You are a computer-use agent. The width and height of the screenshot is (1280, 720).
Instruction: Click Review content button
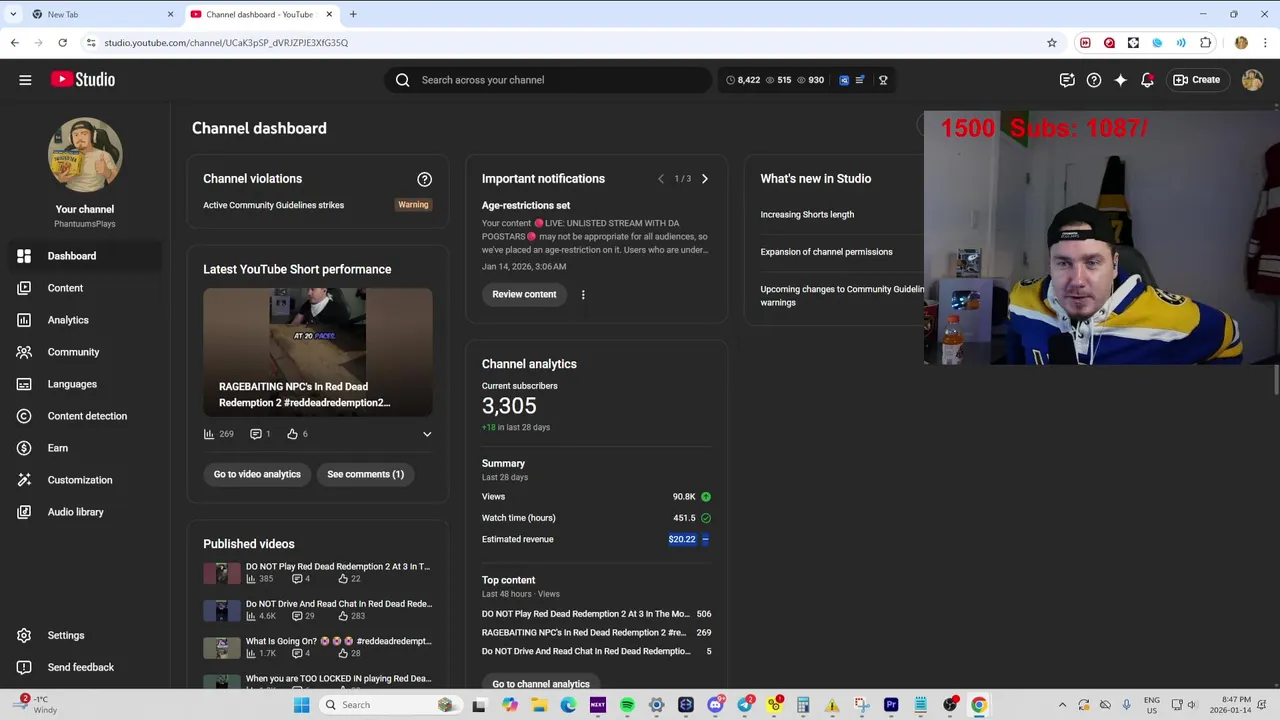click(x=524, y=294)
